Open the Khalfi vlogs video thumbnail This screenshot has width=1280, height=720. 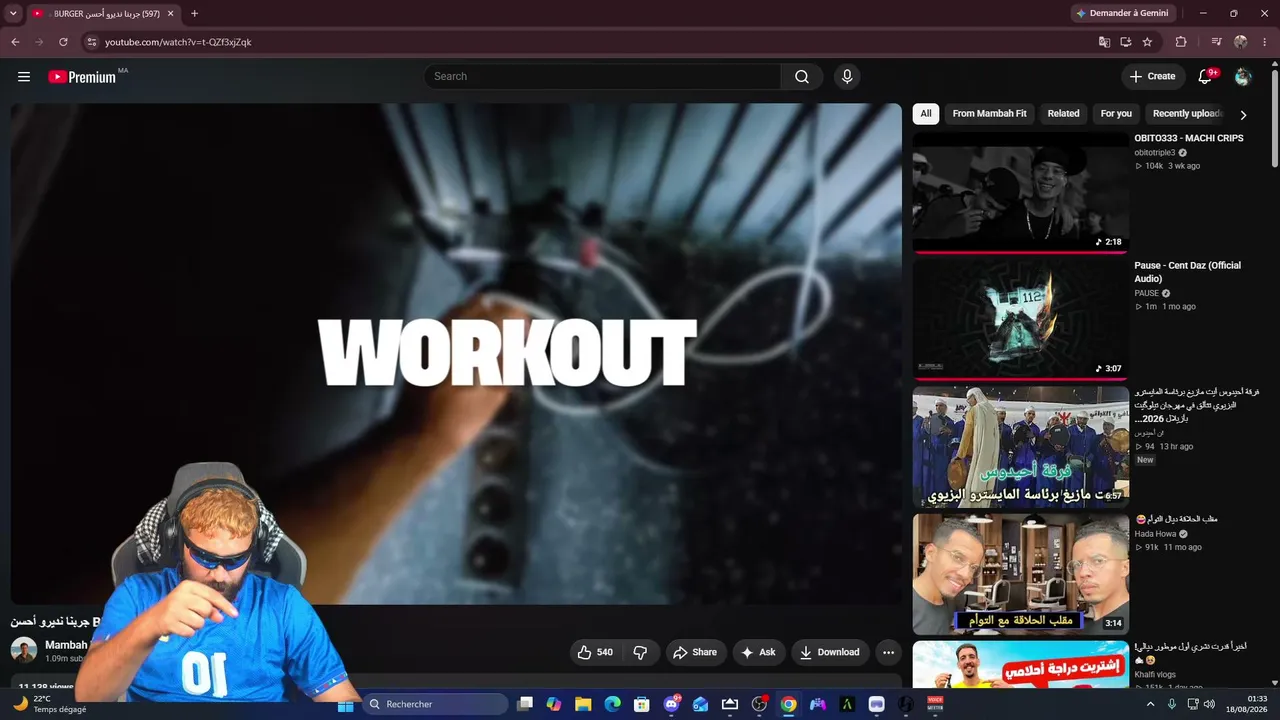click(x=1020, y=665)
